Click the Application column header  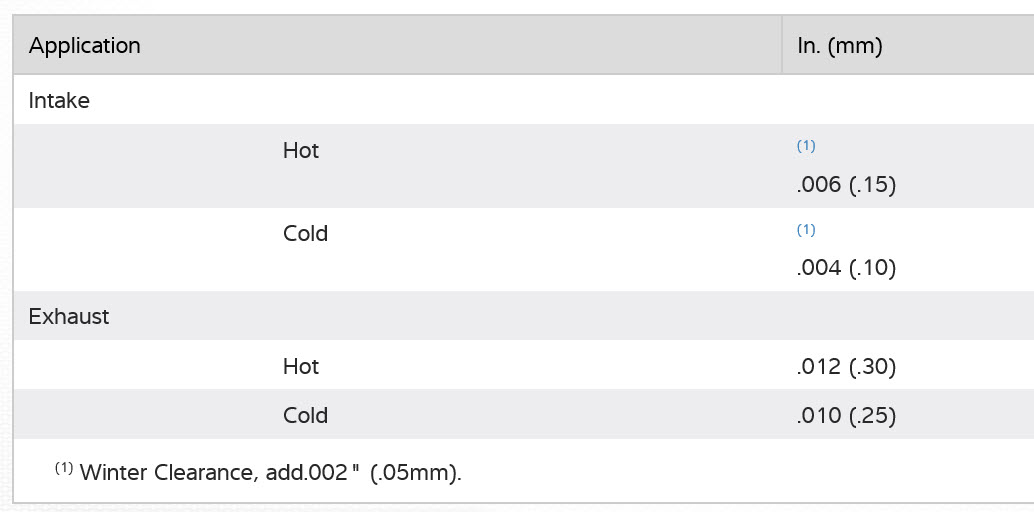pyautogui.click(x=85, y=46)
